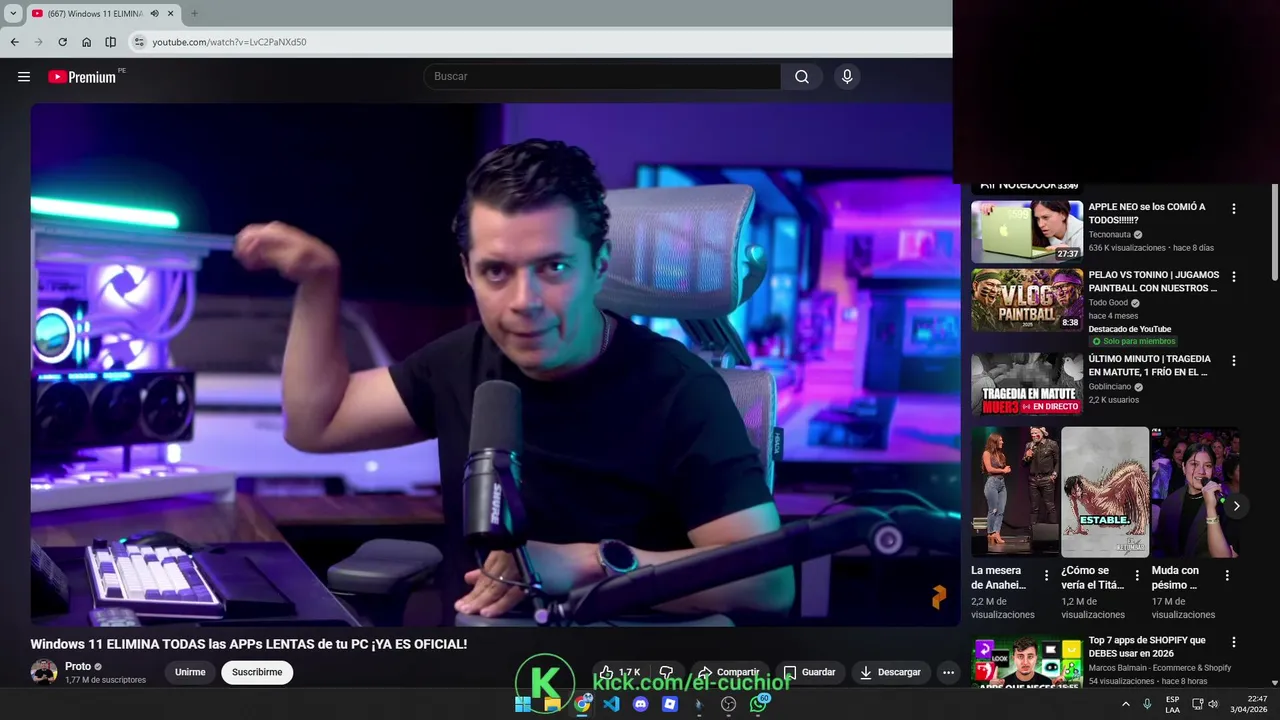Screen dimensions: 1280x720
Task: Focus the Buscar search field
Action: (602, 77)
